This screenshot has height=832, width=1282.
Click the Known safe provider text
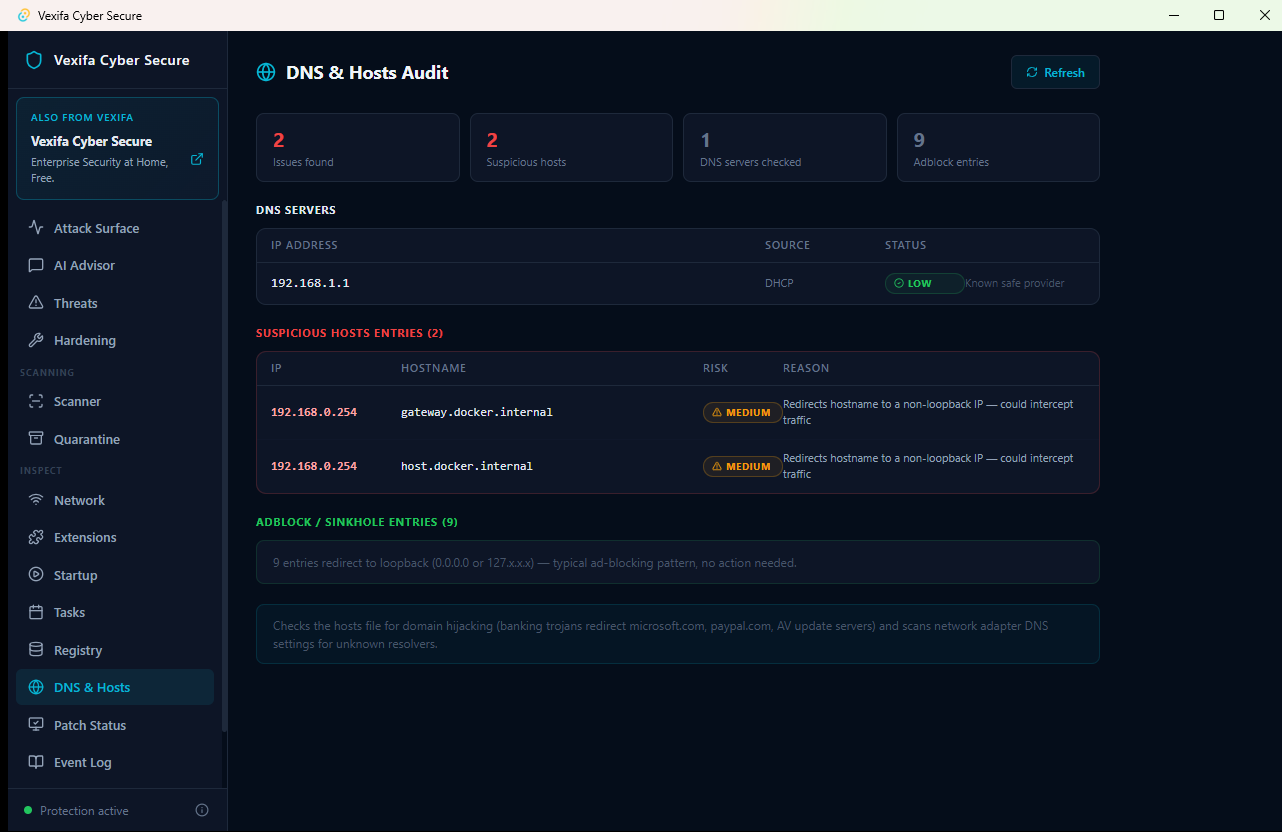[1015, 283]
